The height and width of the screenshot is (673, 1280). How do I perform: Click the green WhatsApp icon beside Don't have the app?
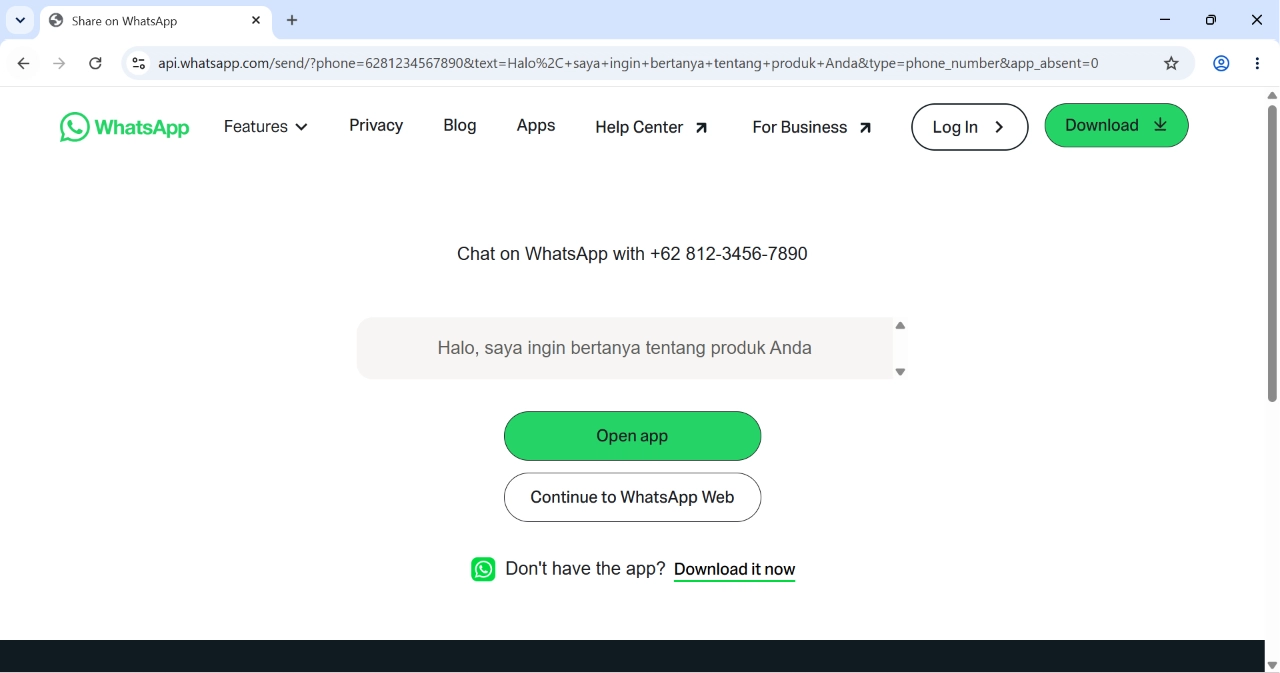(x=483, y=569)
